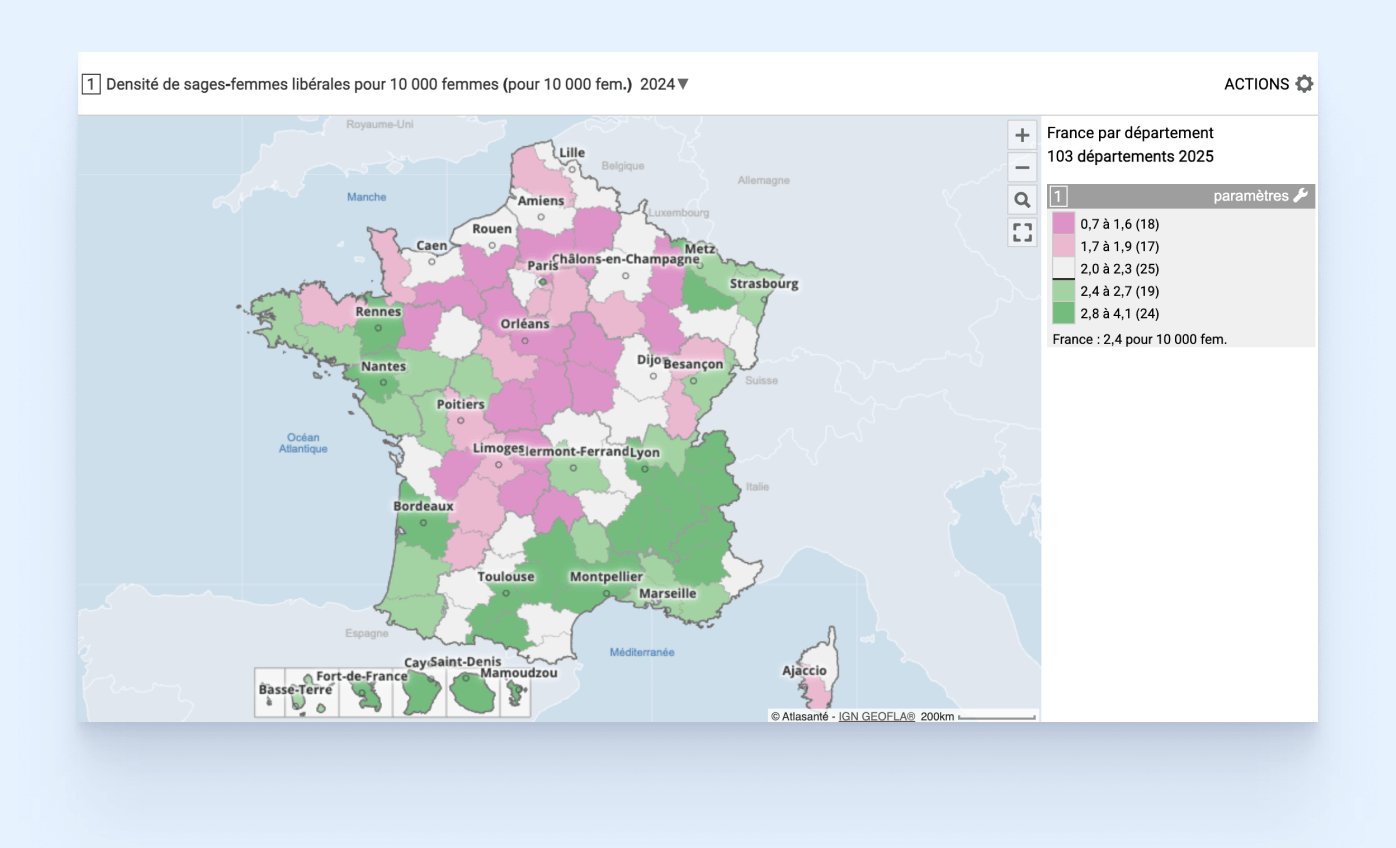
Task: Click the Mamoudzou inset map
Action: (515, 692)
